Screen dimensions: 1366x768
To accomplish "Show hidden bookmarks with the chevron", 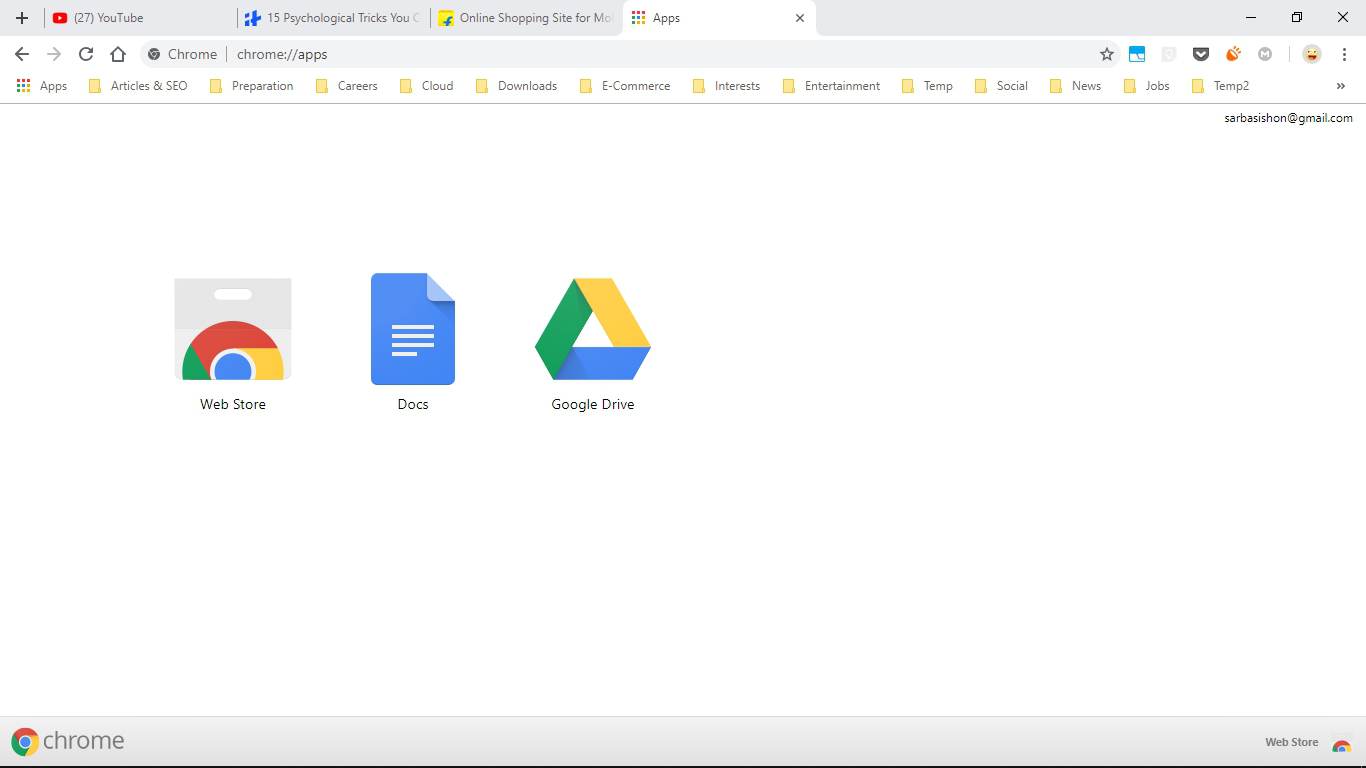I will click(1341, 86).
